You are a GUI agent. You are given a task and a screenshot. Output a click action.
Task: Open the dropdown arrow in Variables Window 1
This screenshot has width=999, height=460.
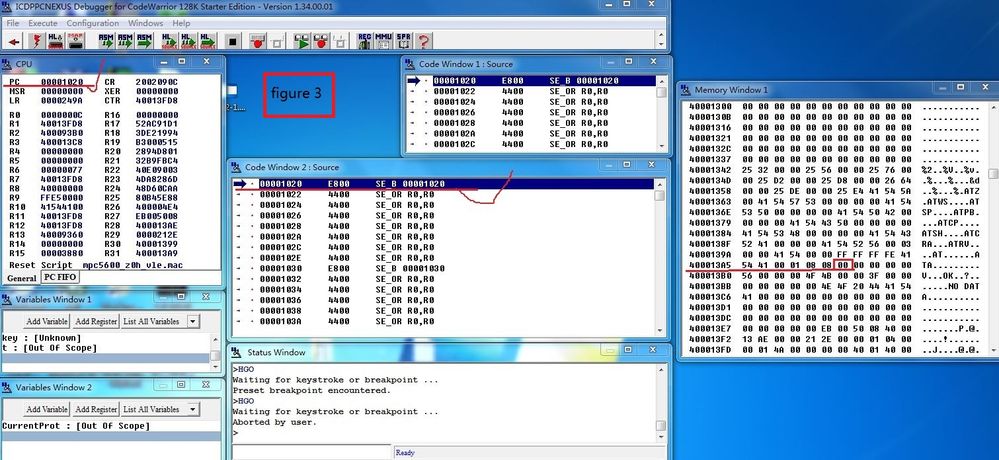[x=193, y=321]
